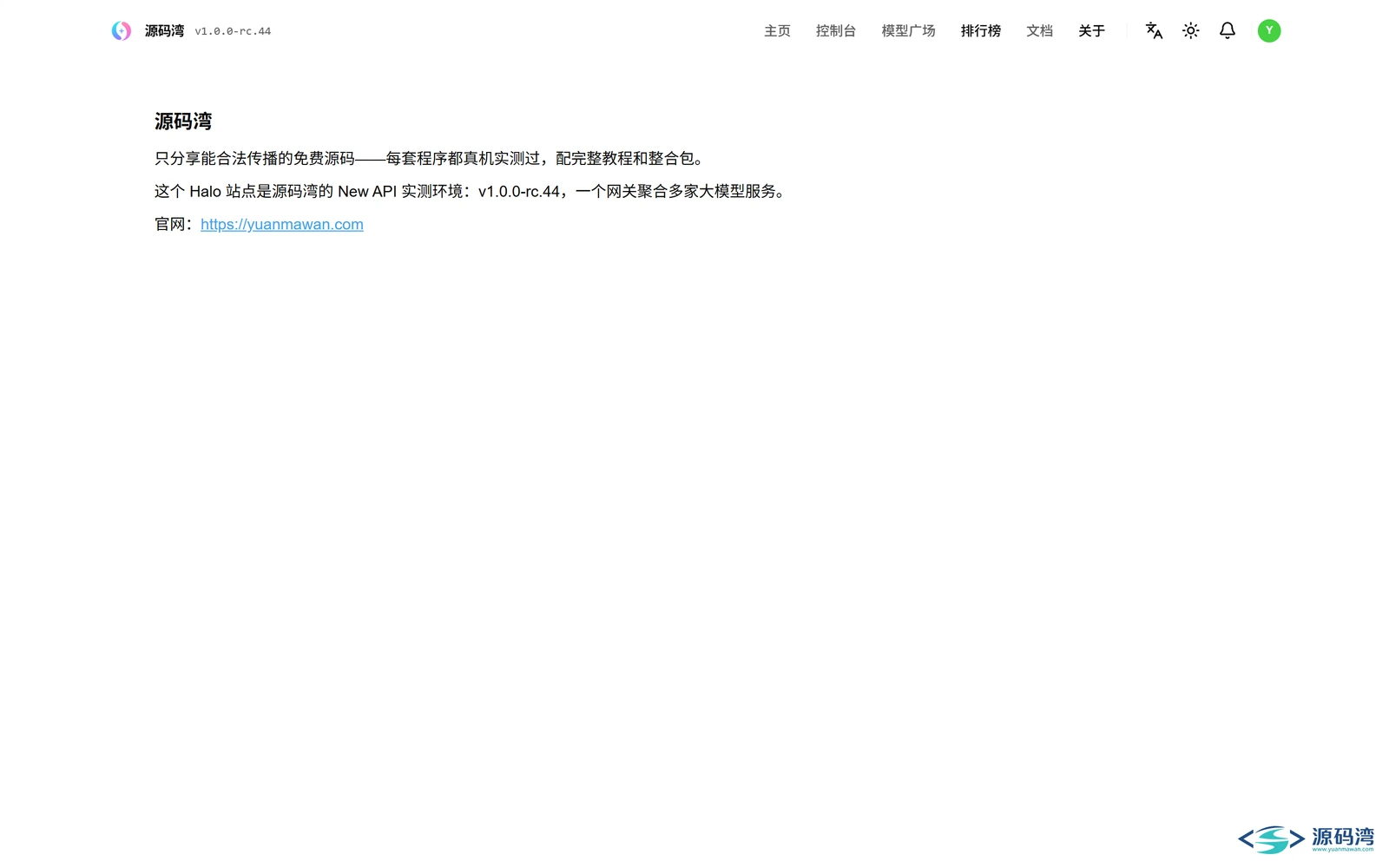1389x868 pixels.
Task: Click the 源码湾 page heading
Action: [183, 122]
